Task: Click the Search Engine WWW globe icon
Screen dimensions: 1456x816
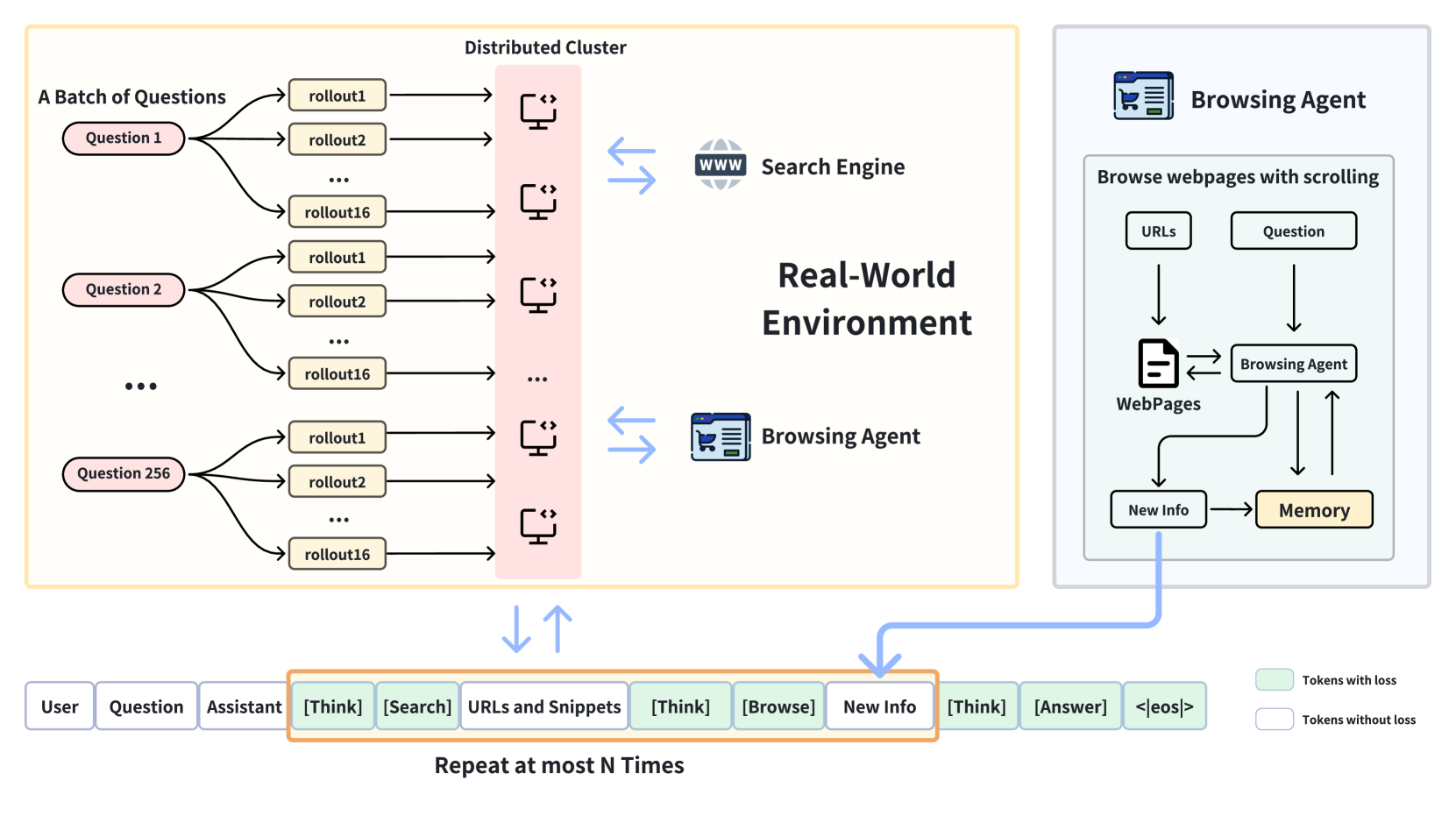Action: pos(721,165)
